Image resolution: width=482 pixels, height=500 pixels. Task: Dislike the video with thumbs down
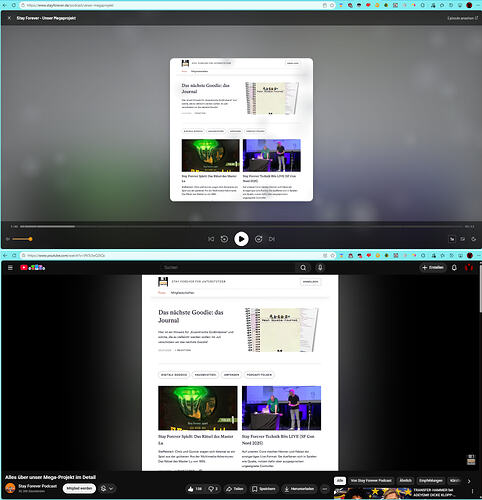click(x=213, y=489)
